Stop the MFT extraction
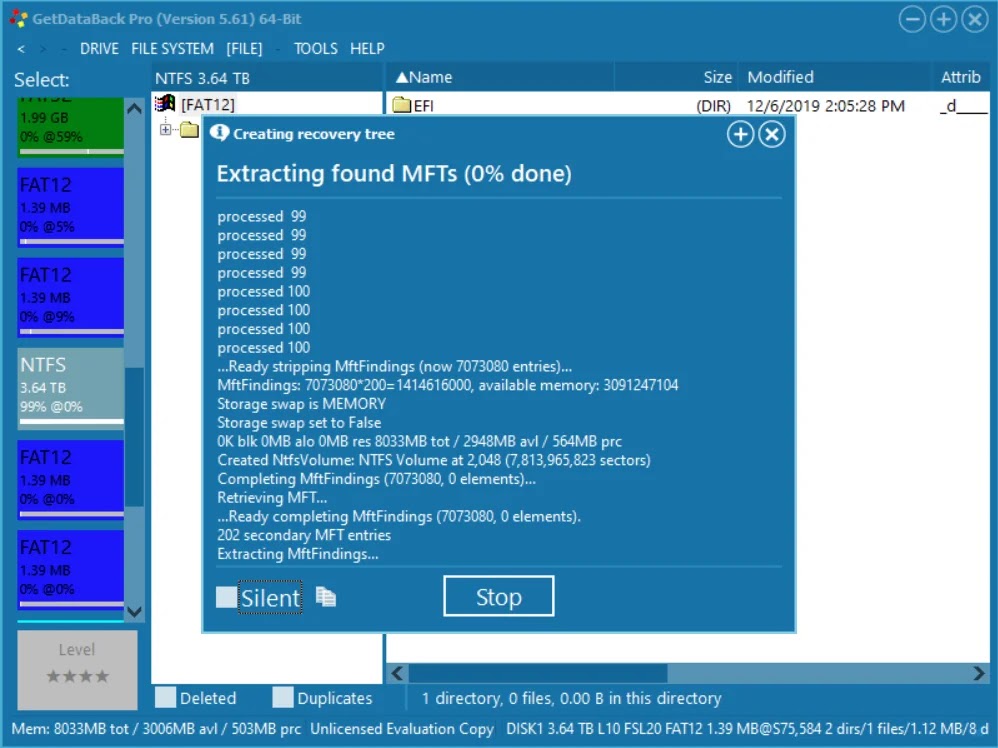The width and height of the screenshot is (998, 748). click(x=498, y=596)
